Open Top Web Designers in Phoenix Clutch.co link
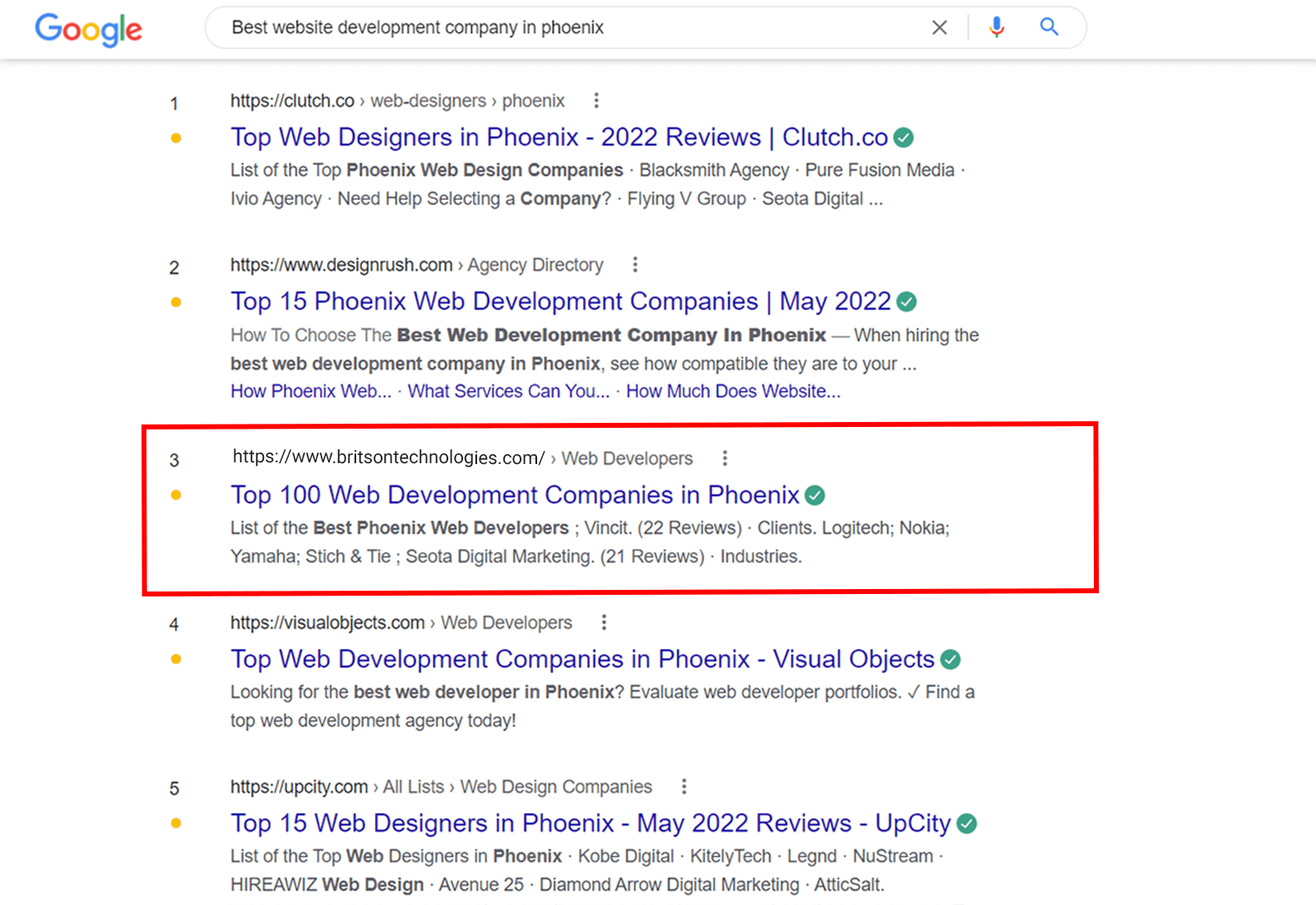Viewport: 1316px width, 905px height. (x=558, y=137)
